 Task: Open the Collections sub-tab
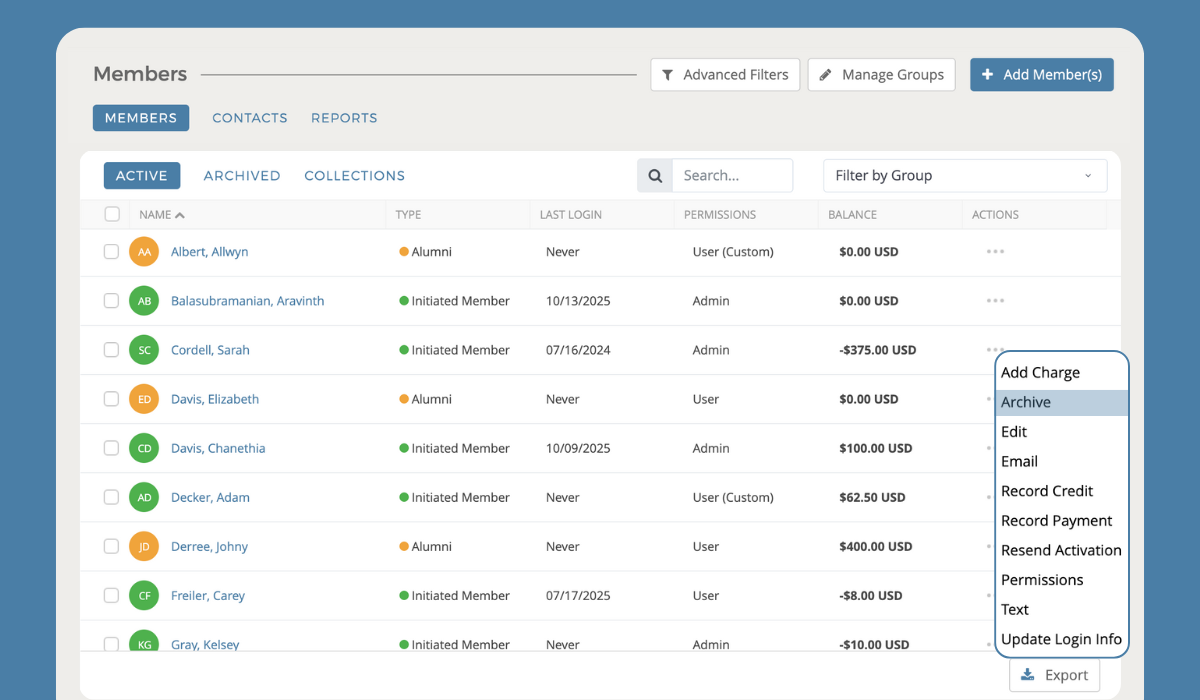355,176
